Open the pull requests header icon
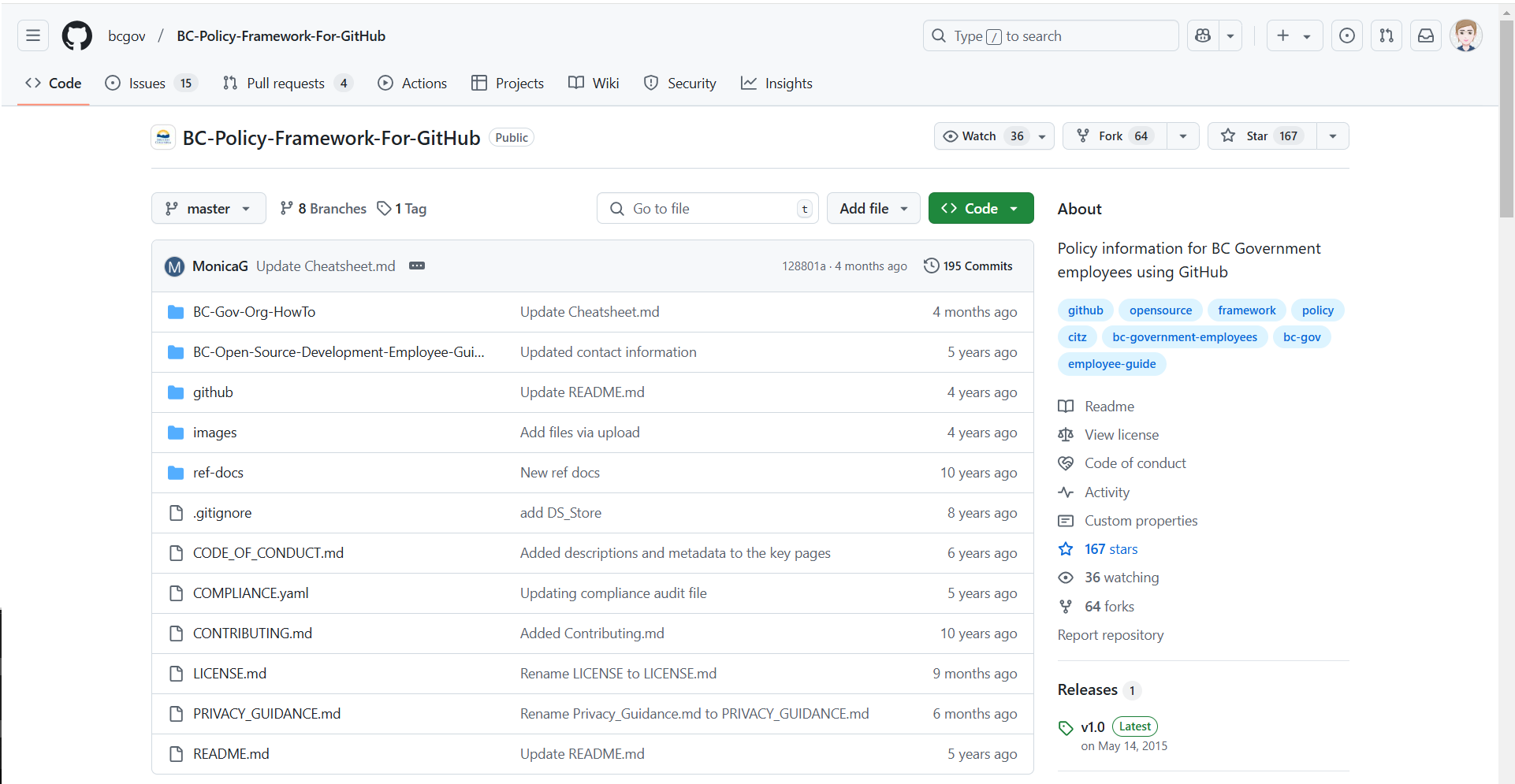Image resolution: width=1515 pixels, height=784 pixels. [x=1387, y=35]
